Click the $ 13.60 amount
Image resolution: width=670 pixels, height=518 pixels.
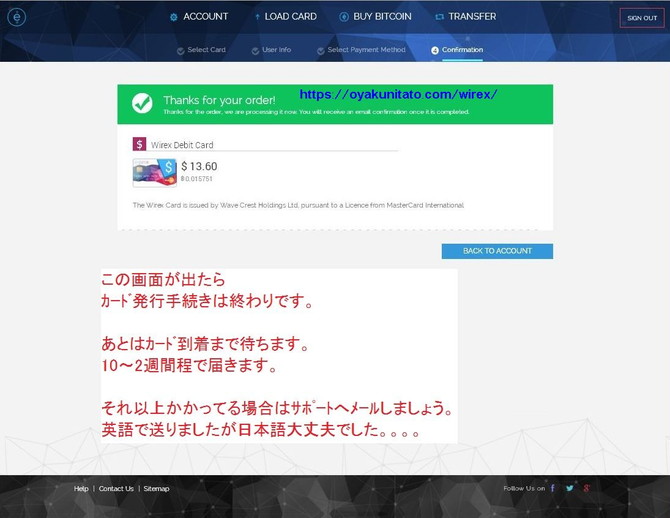coord(199,166)
